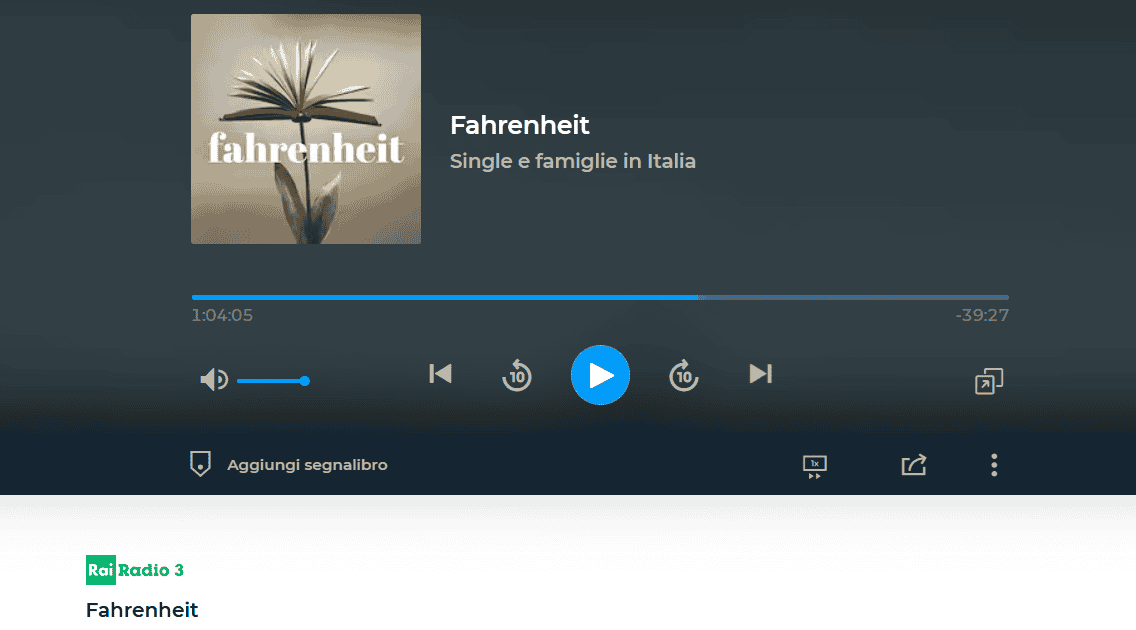Rewind 10 seconds
1136x630 pixels.
pos(517,375)
